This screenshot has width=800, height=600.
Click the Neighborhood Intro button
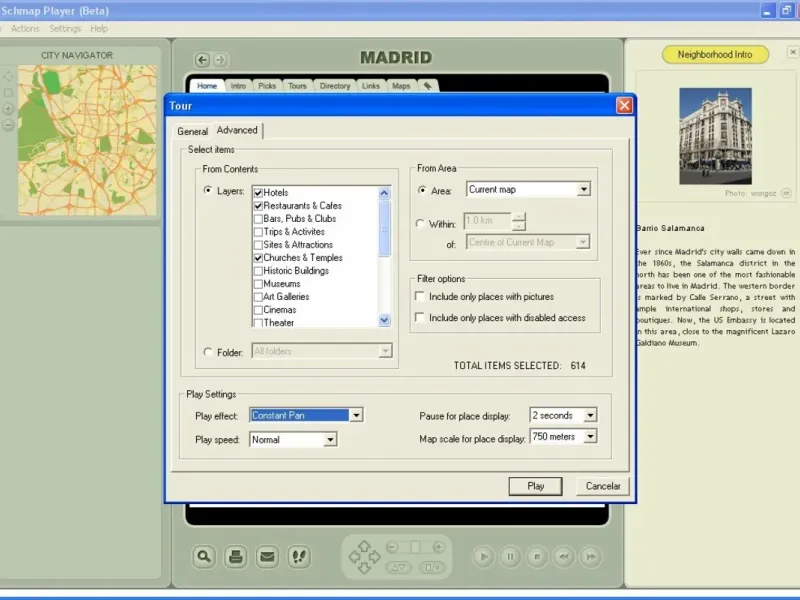point(715,55)
